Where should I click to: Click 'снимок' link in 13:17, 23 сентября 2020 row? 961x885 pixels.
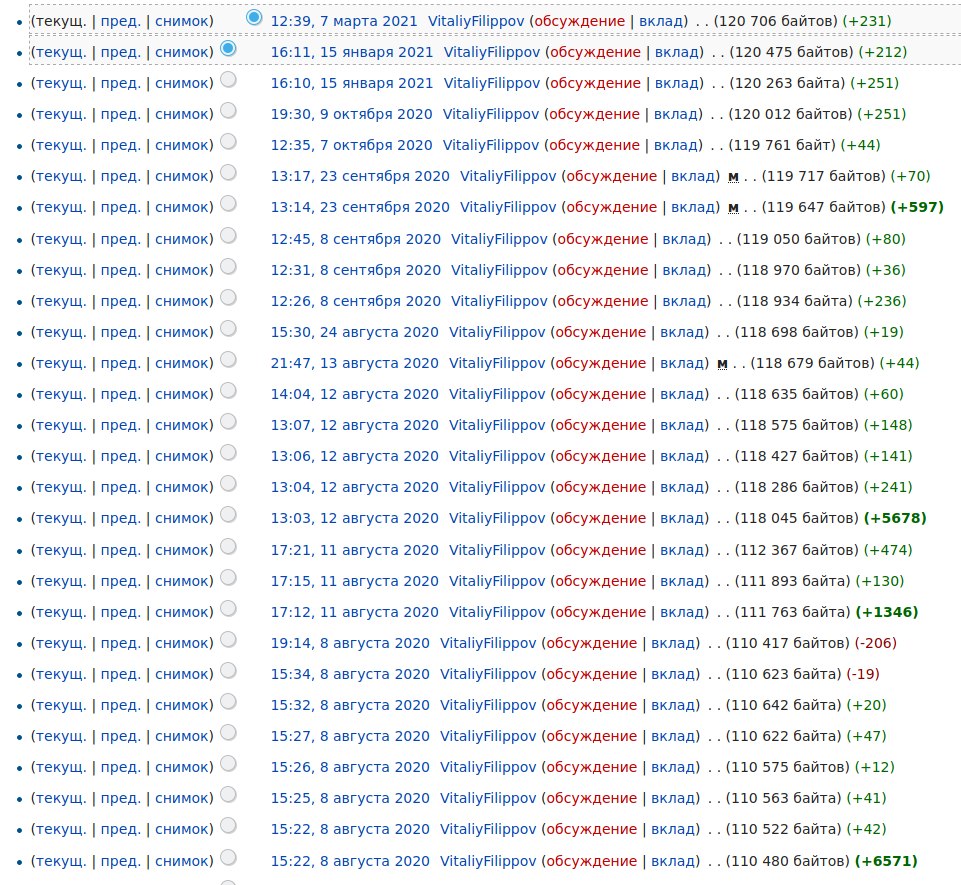pyautogui.click(x=181, y=177)
